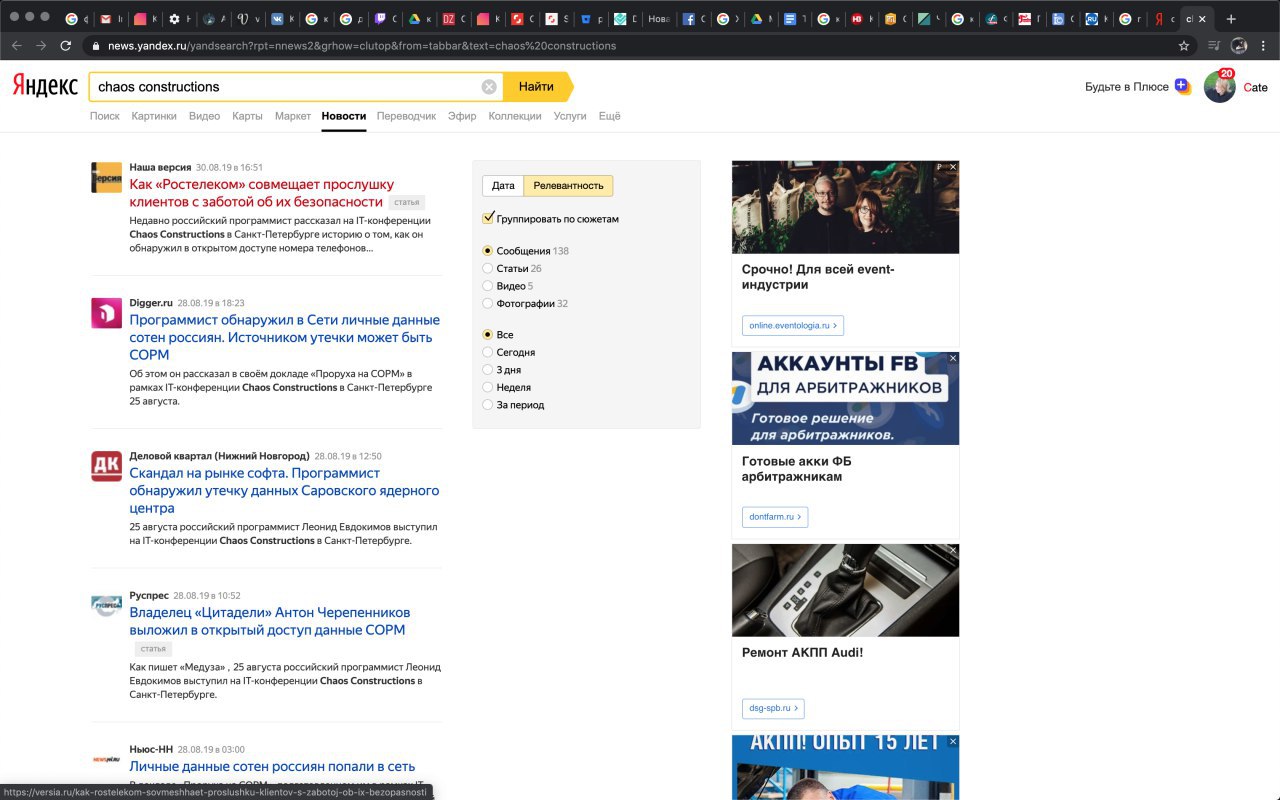Viewport: 1280px width, 800px height.
Task: Bookmark this page with the star icon
Action: pyautogui.click(x=1184, y=46)
